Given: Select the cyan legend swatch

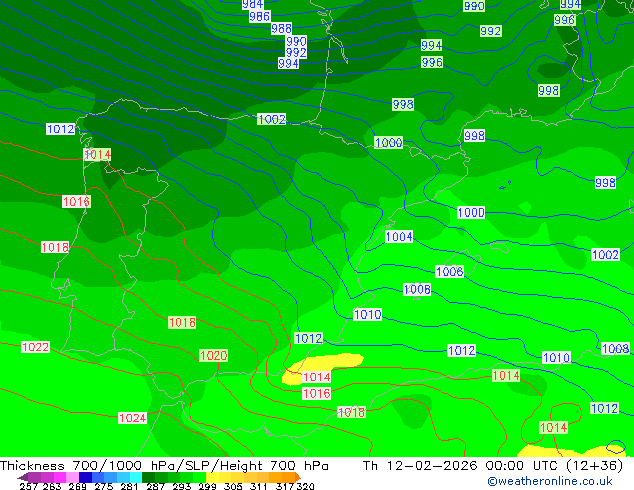Looking at the screenshot, I should coord(136,477).
